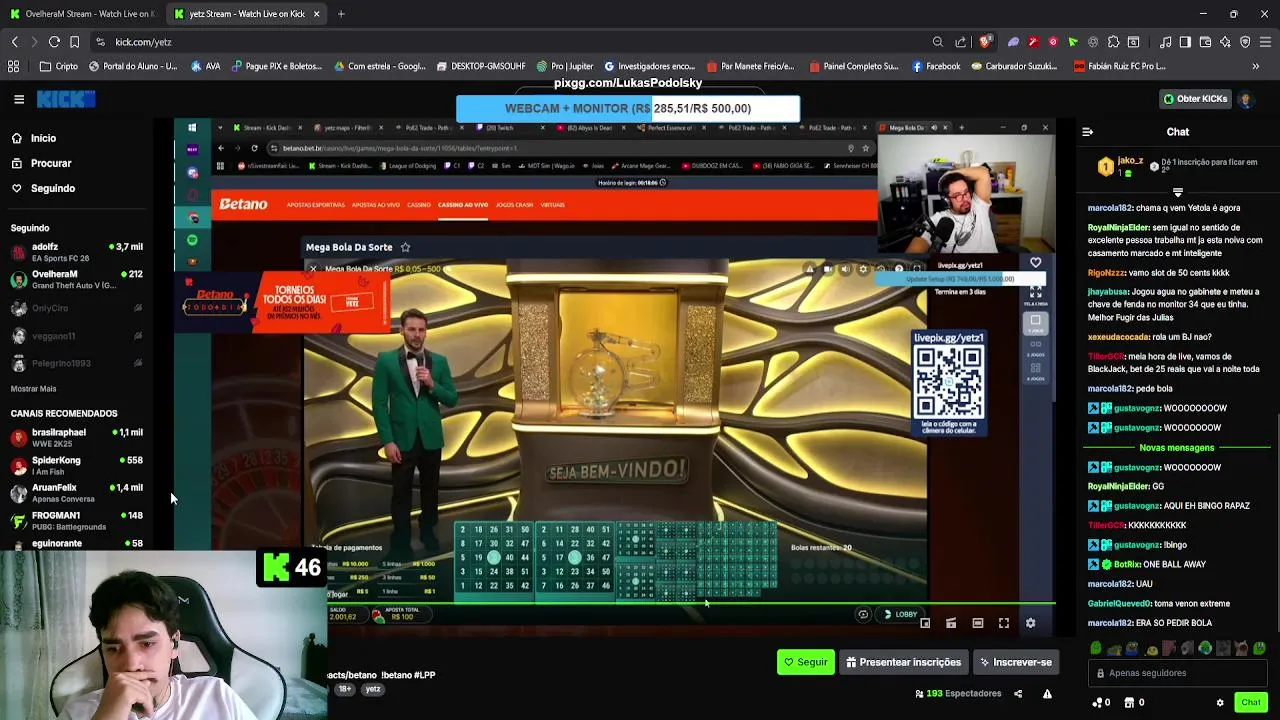Reload the page
Viewport: 1280px width, 720px height.
[54, 42]
